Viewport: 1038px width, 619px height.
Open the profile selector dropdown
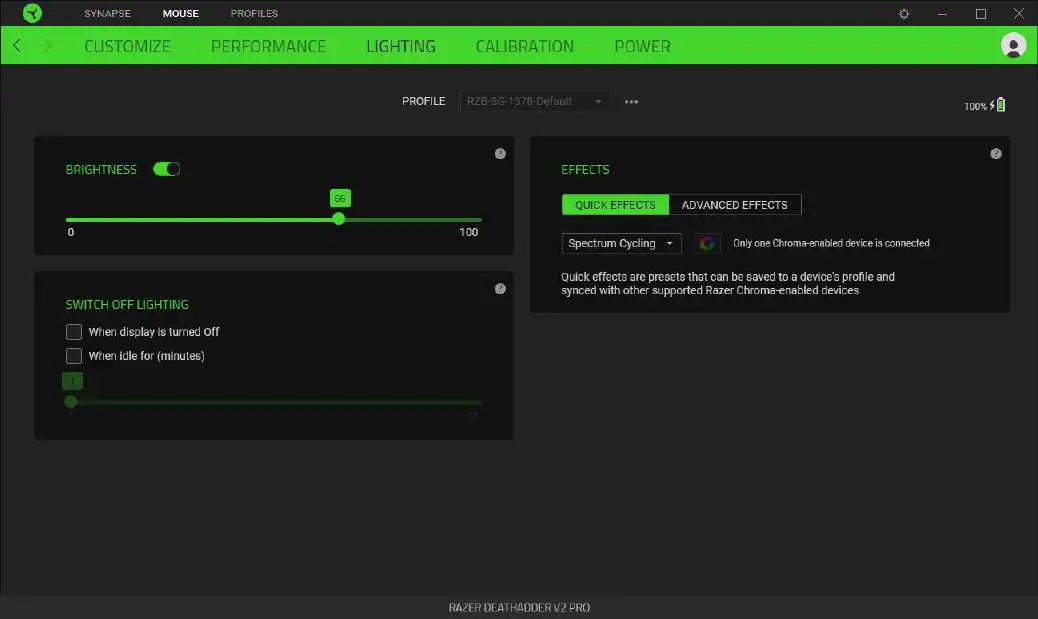[x=533, y=101]
